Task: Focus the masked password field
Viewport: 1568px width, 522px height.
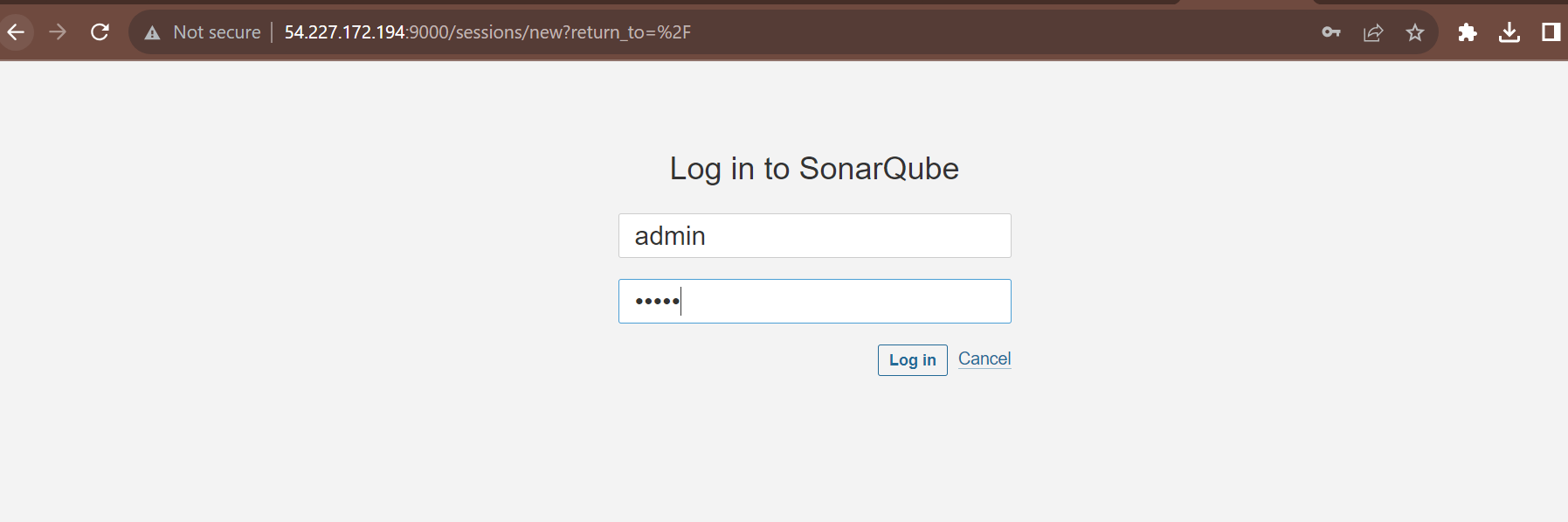Action: click(814, 301)
